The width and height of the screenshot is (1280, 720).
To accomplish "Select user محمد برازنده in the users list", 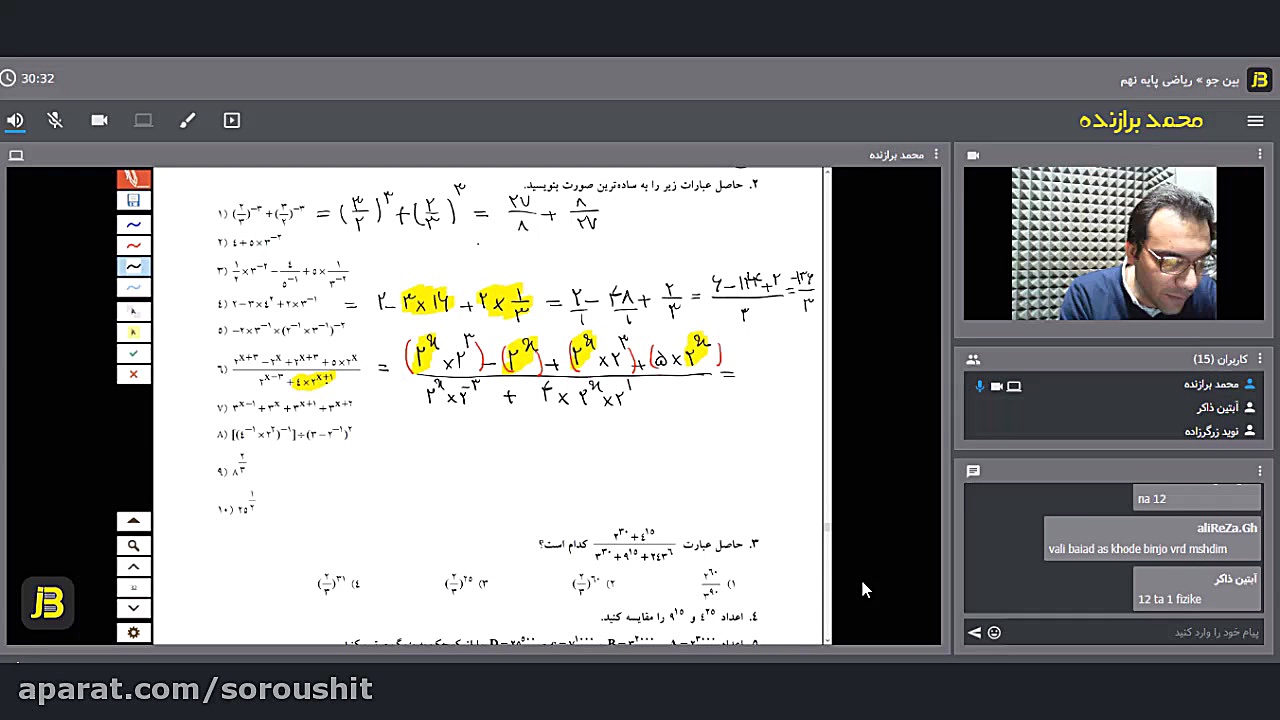I will [x=1114, y=385].
